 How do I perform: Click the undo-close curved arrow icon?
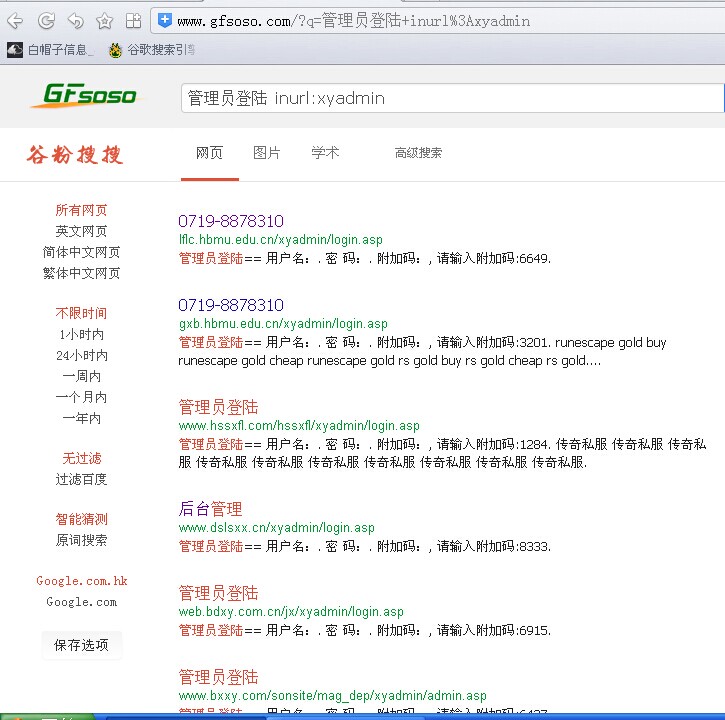click(x=75, y=21)
